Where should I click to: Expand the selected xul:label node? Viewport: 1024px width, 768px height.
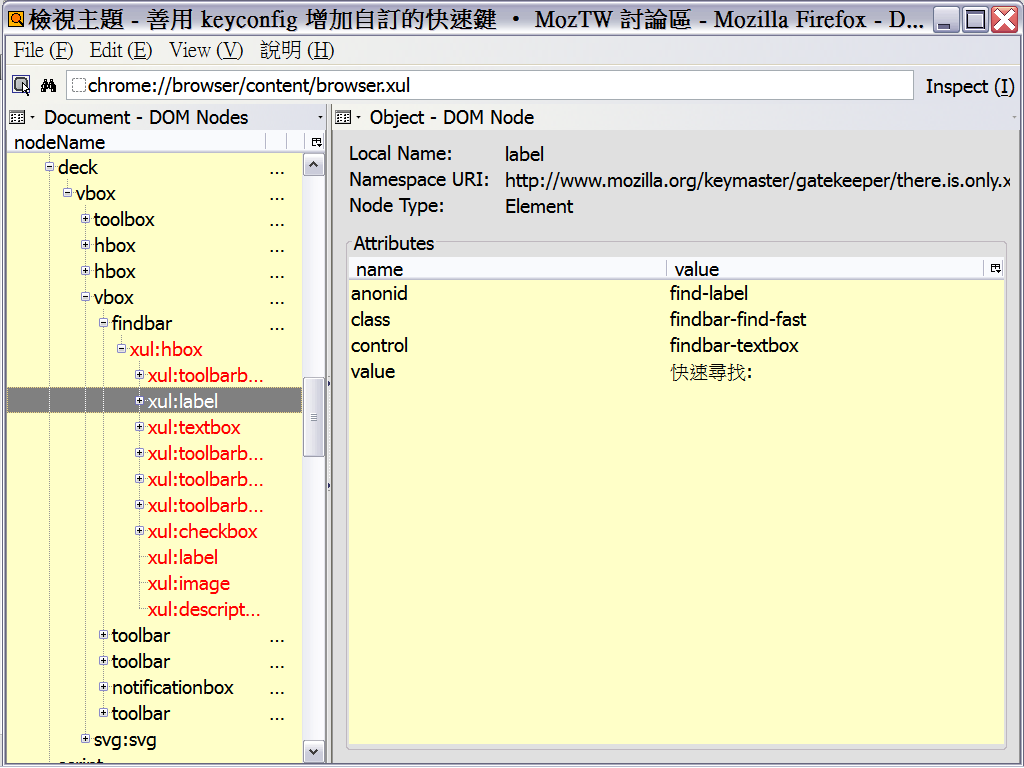[x=139, y=400]
